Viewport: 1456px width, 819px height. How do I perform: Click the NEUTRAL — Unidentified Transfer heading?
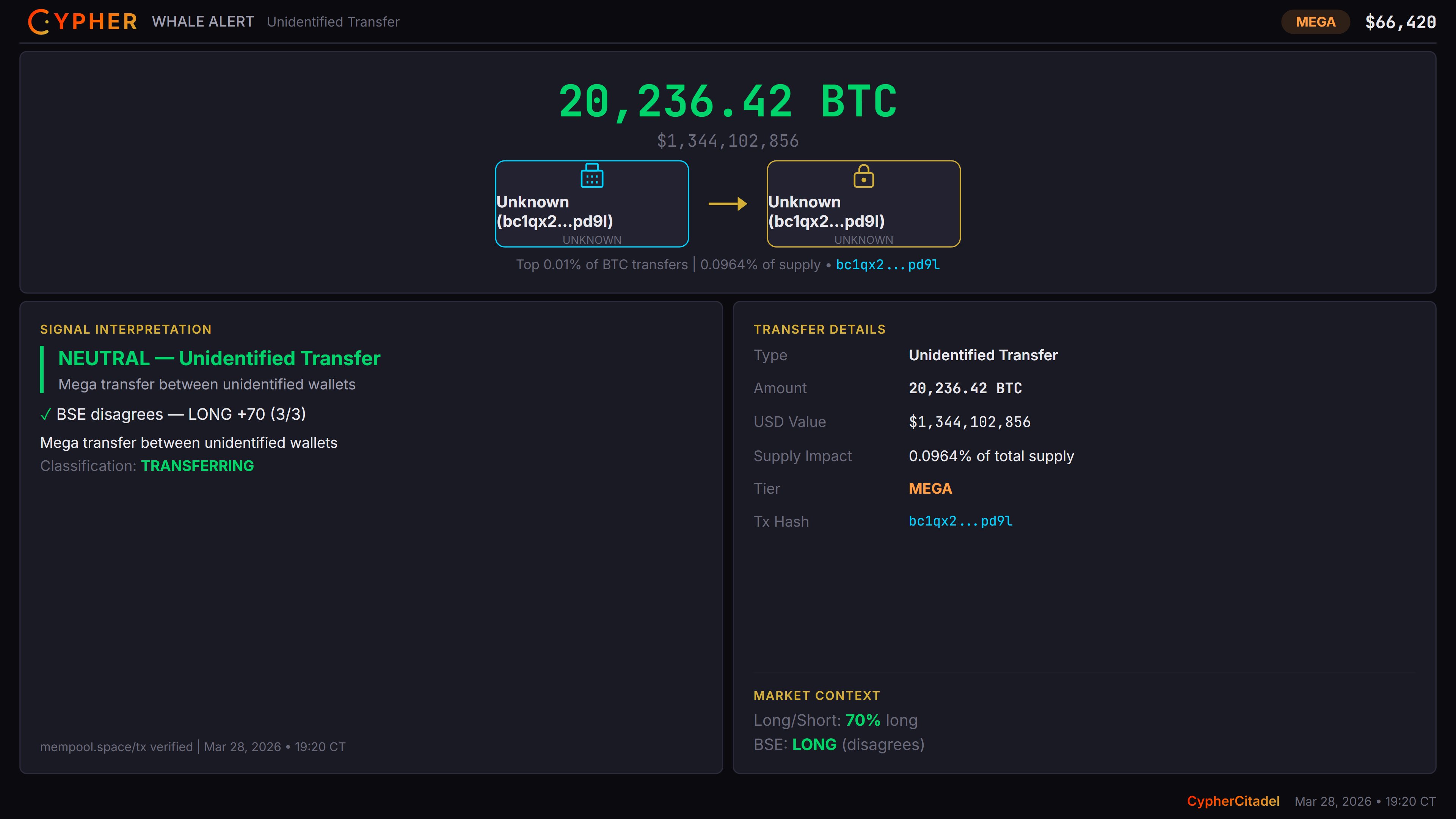tap(219, 358)
